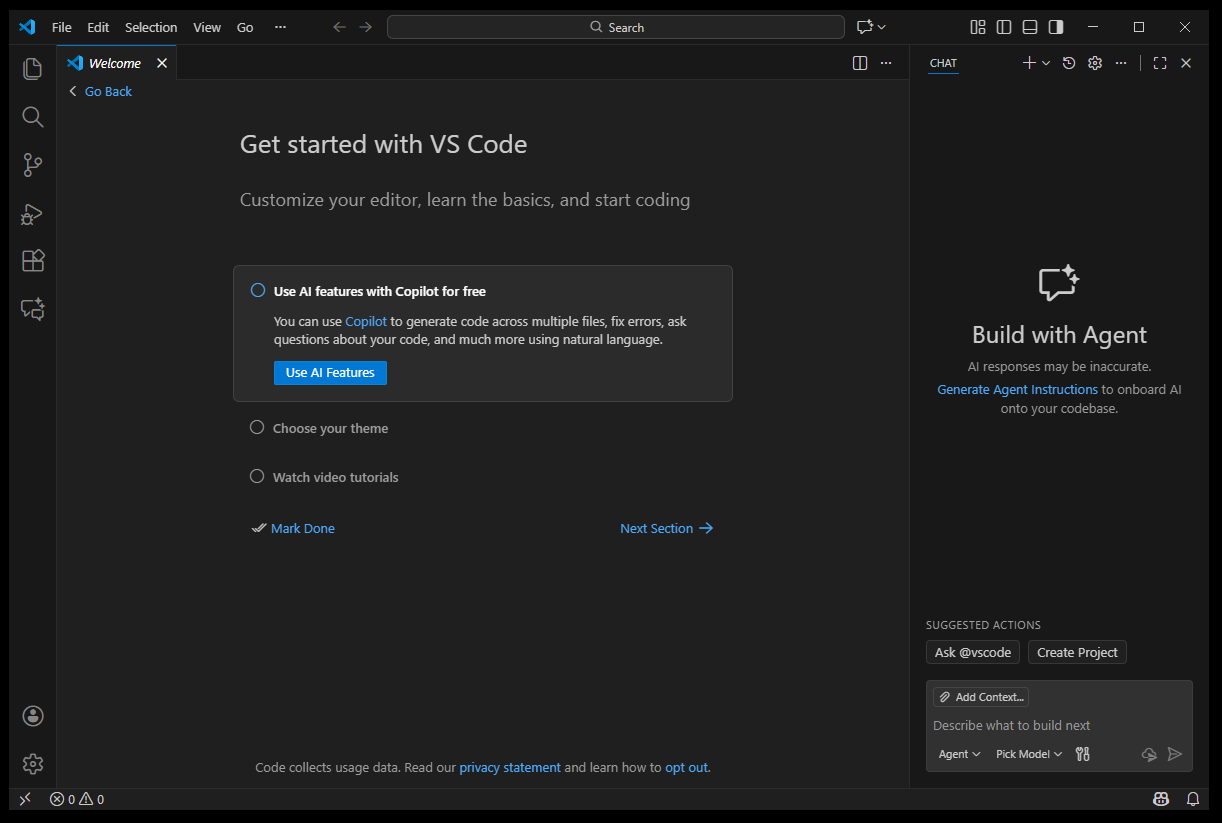Viewport: 1222px width, 823px height.
Task: Follow the Generate Agent Instructions link
Action: tap(1017, 390)
